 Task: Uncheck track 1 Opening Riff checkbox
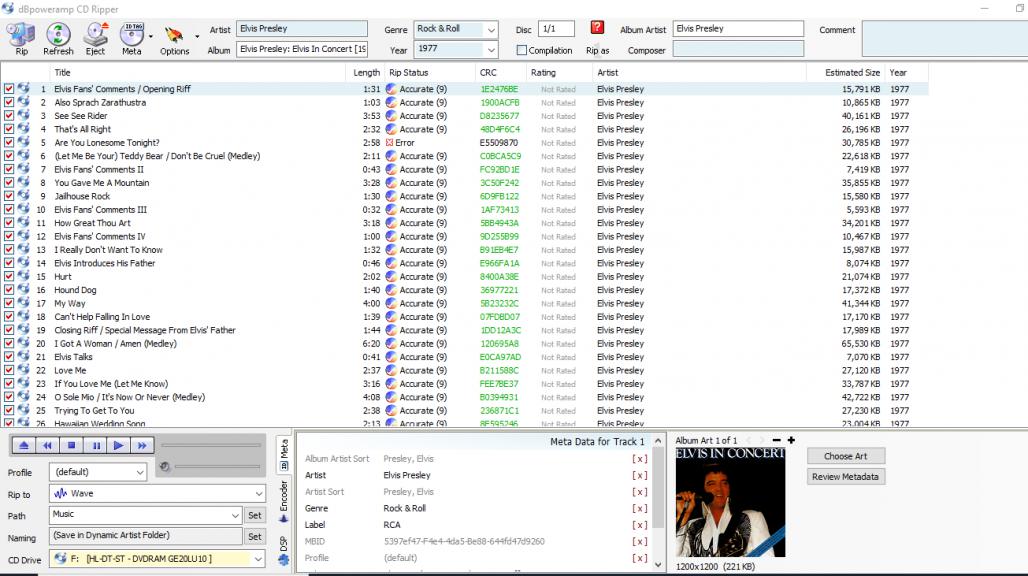click(x=9, y=89)
